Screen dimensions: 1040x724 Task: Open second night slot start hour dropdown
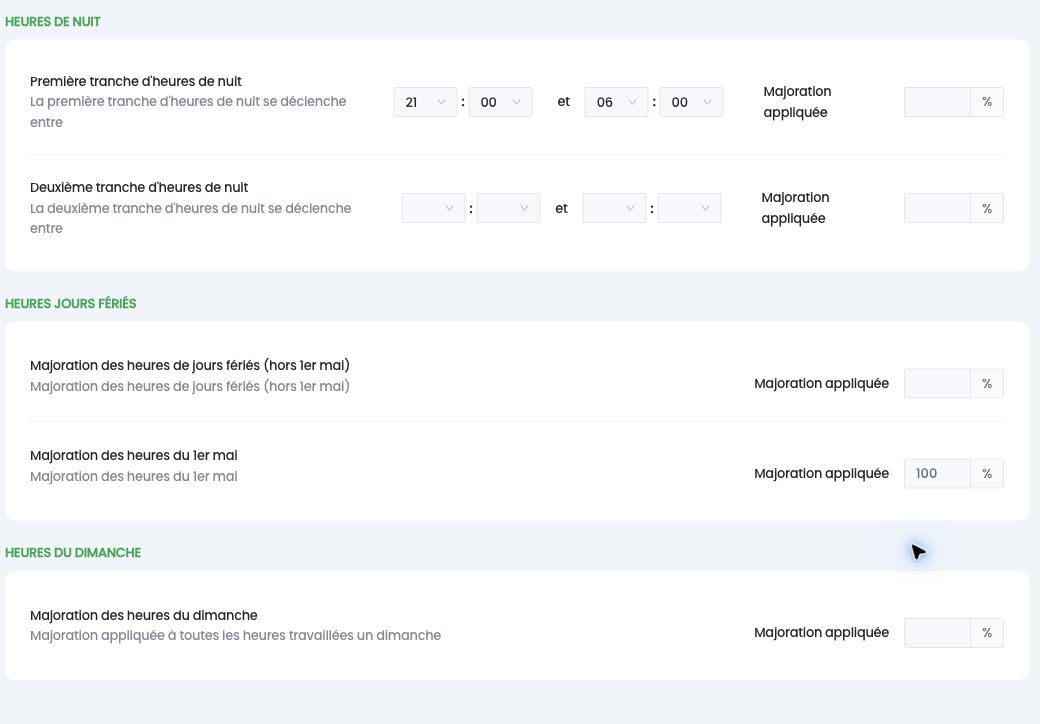coord(433,208)
